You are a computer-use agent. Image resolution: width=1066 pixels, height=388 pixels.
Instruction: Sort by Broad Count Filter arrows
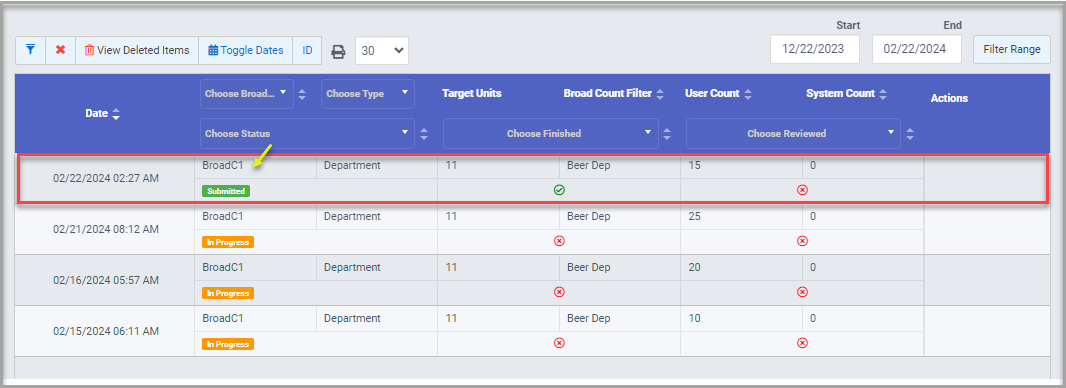(x=659, y=94)
